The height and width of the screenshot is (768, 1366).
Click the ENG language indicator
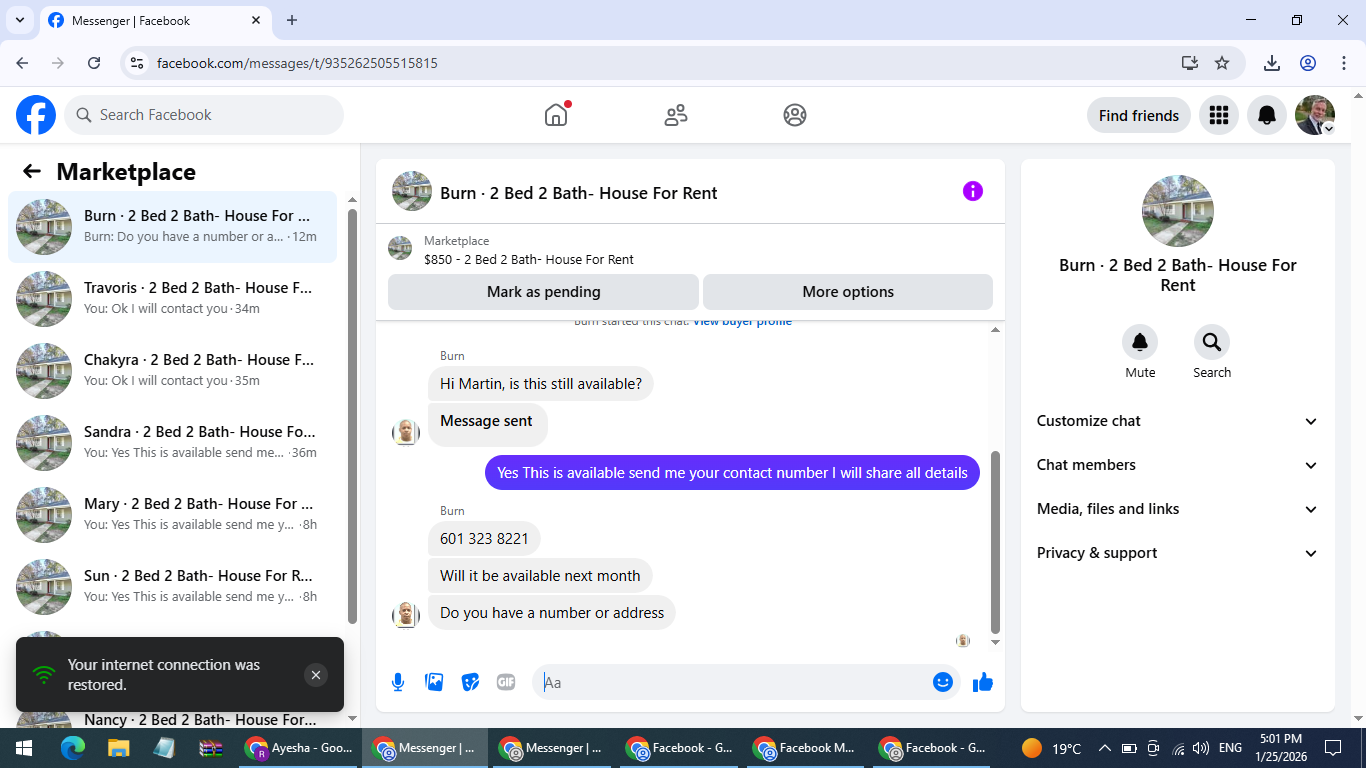pos(1230,748)
